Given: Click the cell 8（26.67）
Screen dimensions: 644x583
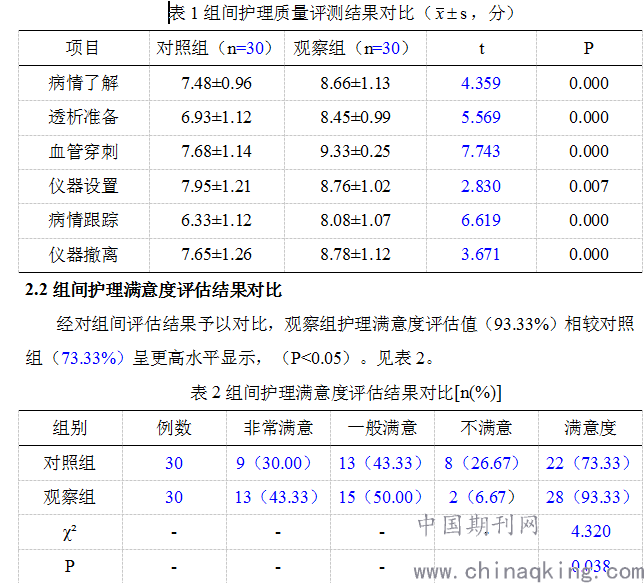Looking at the screenshot, I should pyautogui.click(x=486, y=463).
